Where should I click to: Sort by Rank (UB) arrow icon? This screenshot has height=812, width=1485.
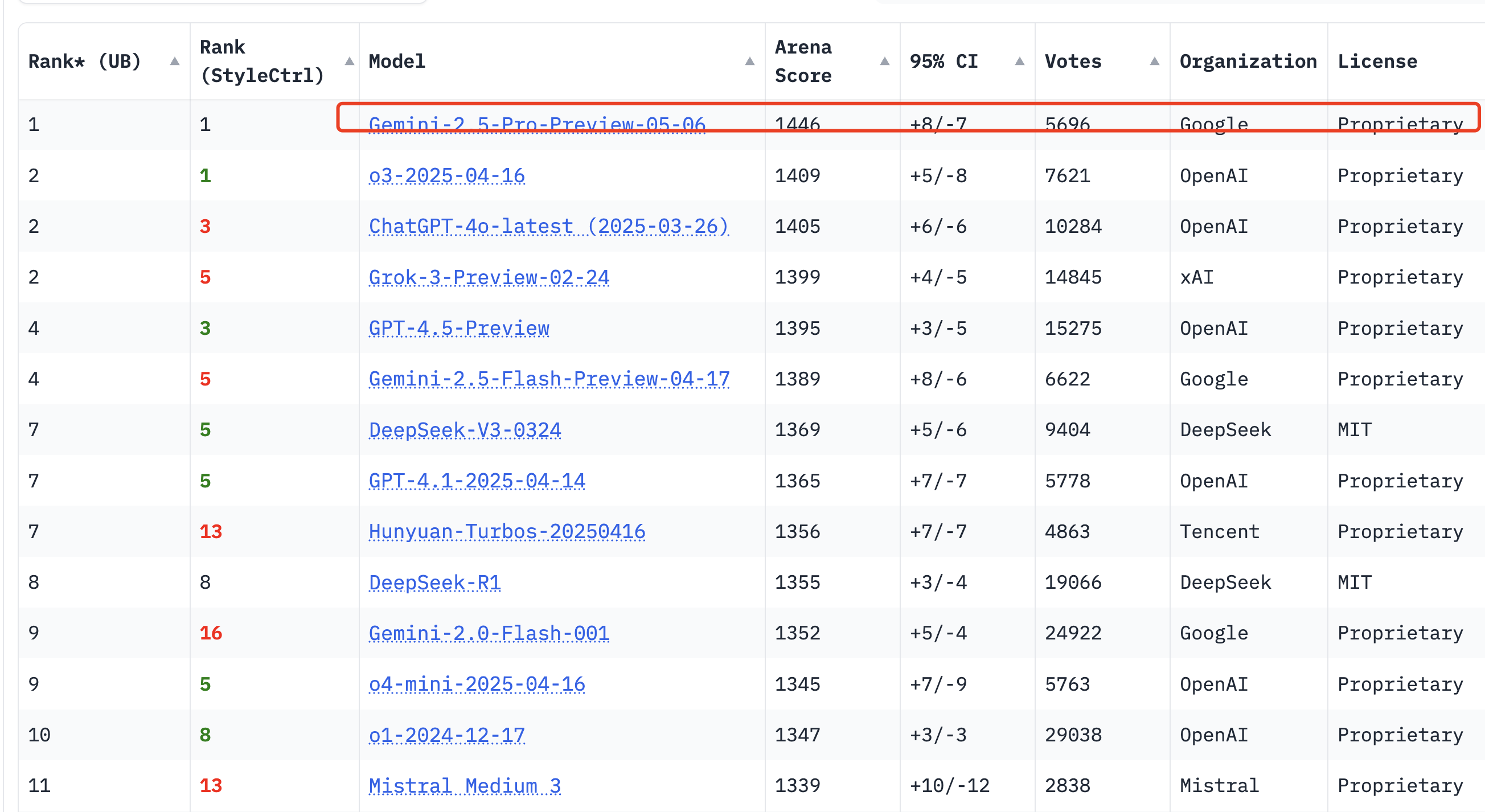[175, 61]
